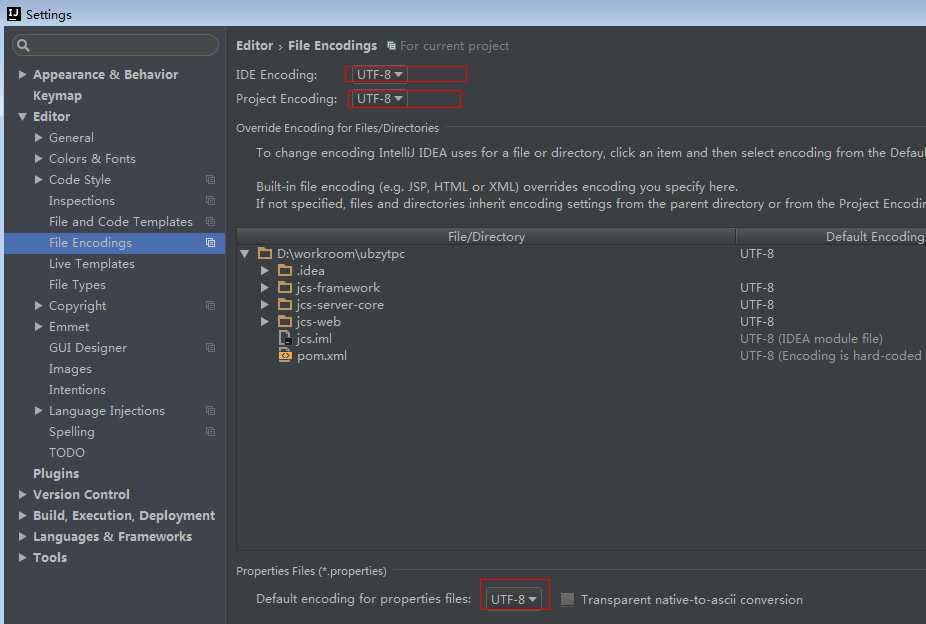Viewport: 926px width, 624px height.
Task: Click the .idea folder icon
Action: (285, 270)
